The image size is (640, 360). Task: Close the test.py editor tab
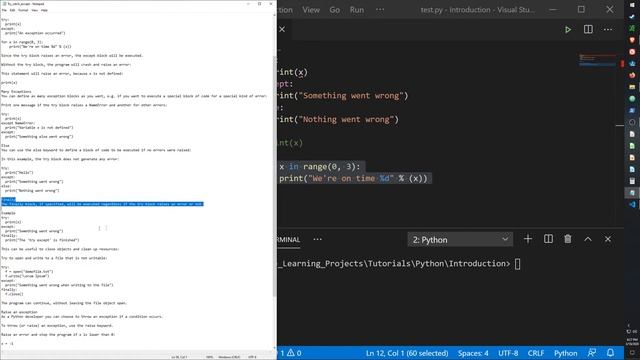pyautogui.click(x=282, y=29)
